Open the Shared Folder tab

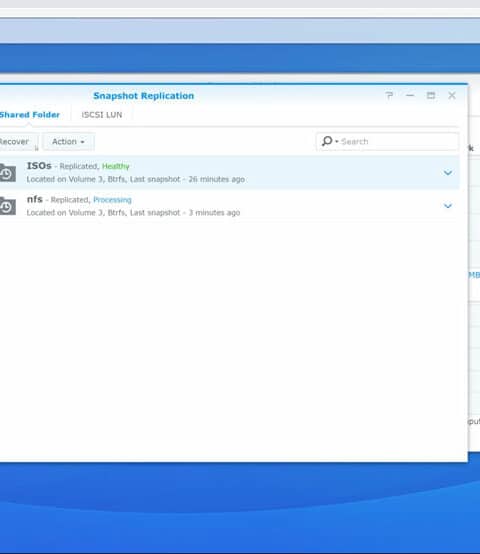click(30, 115)
